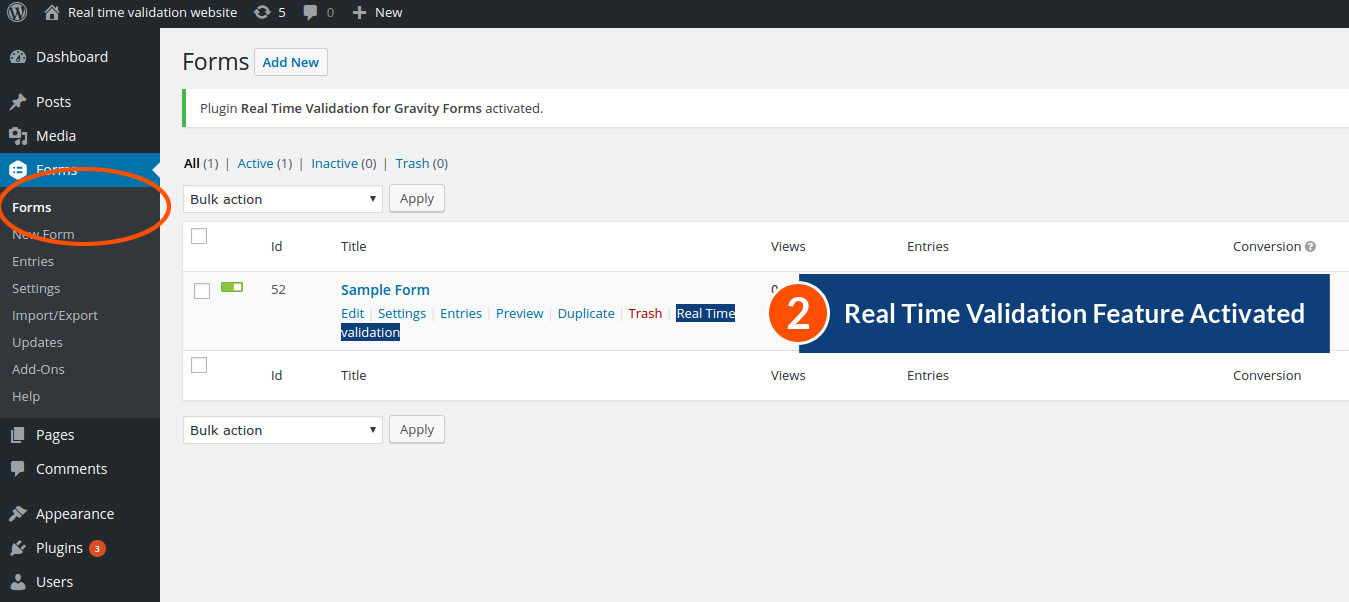
Task: Open the comments bubble icon in admin bar
Action: 311,13
